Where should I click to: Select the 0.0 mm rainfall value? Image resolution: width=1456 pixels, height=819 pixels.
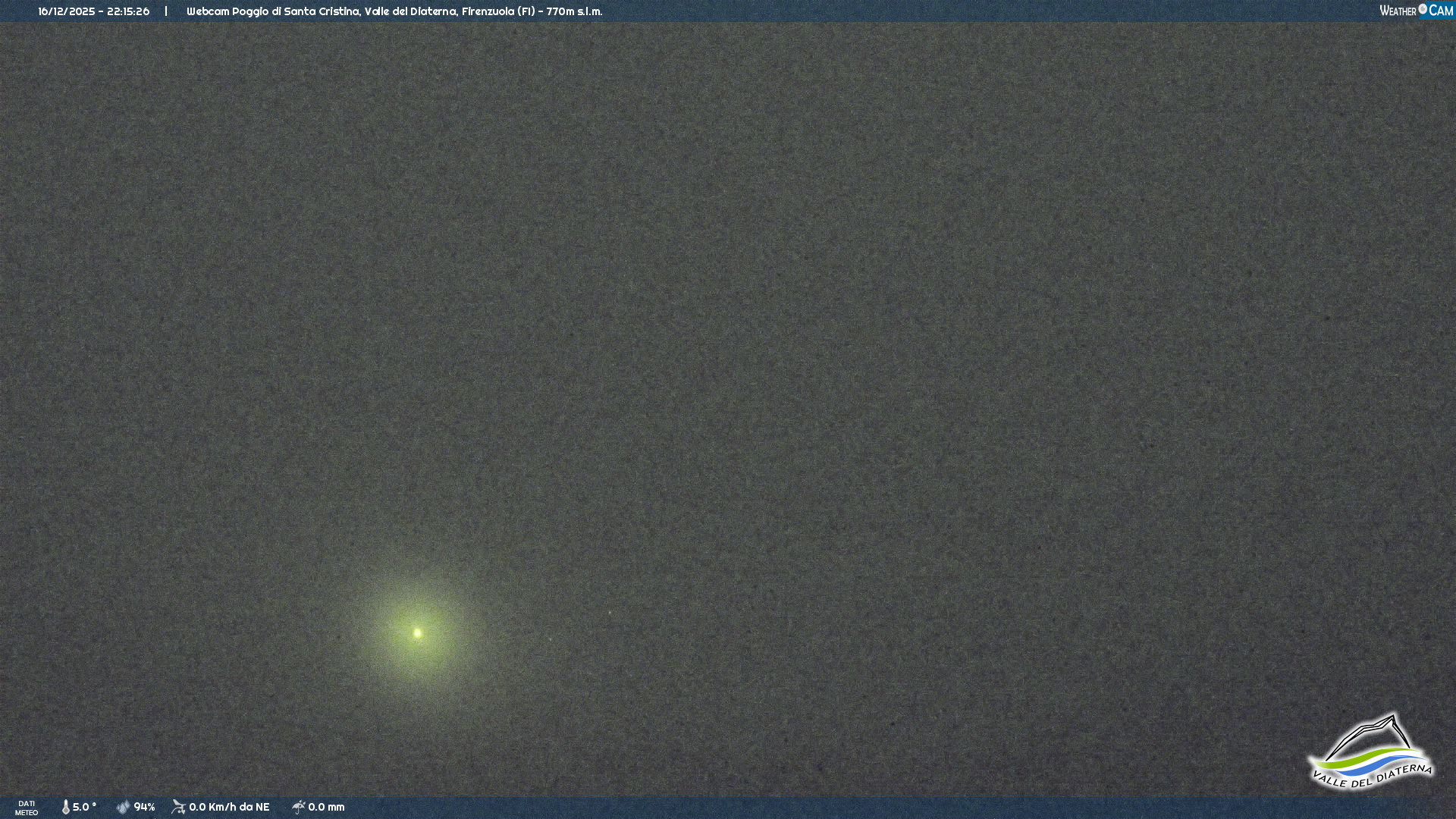point(326,808)
